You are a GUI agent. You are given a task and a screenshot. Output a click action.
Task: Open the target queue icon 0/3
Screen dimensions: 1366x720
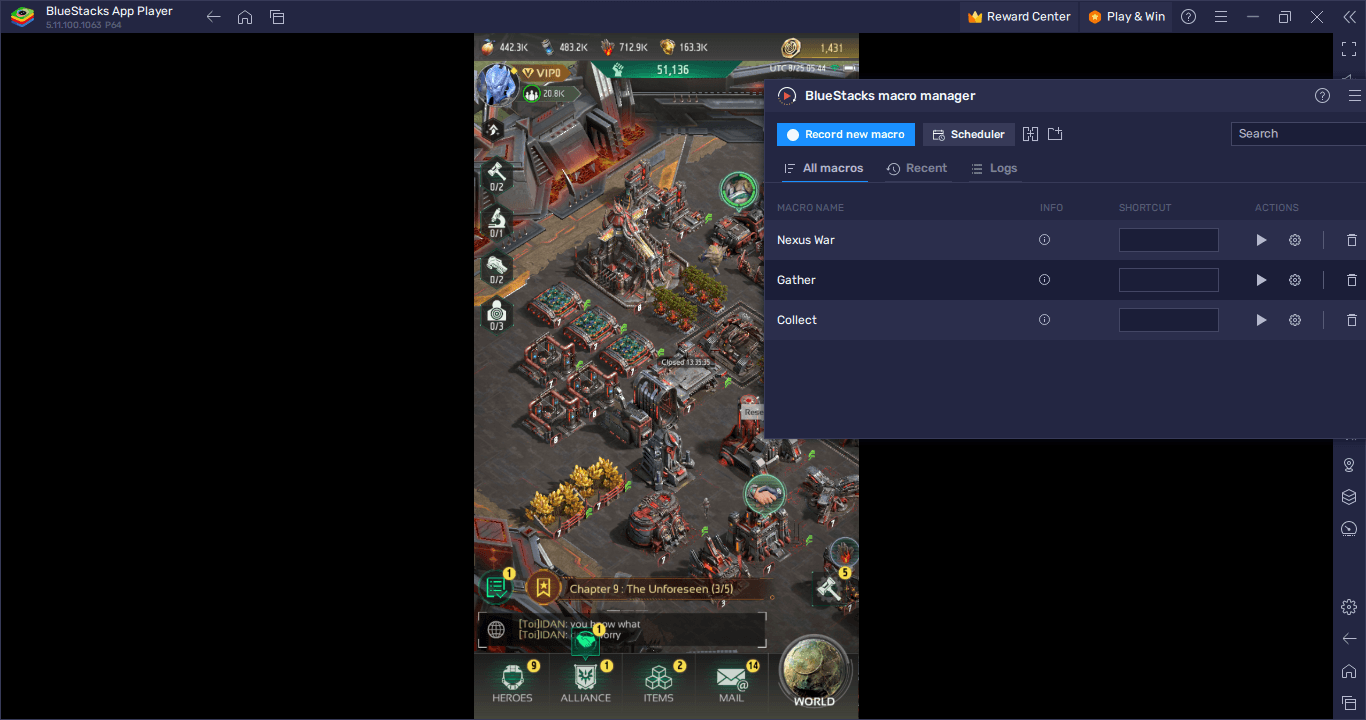[496, 315]
